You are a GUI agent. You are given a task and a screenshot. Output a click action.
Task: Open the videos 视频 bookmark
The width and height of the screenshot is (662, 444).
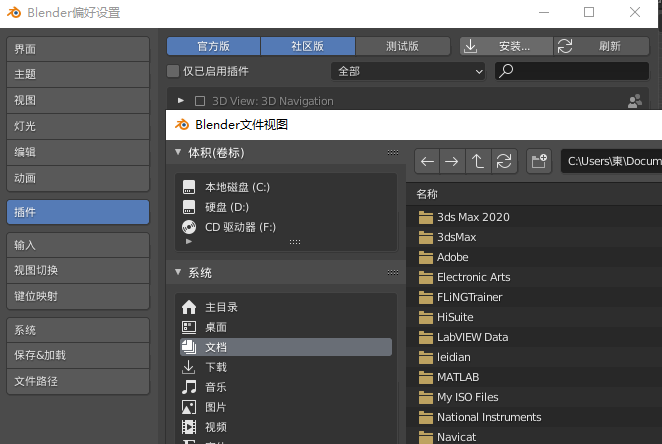click(x=286, y=427)
